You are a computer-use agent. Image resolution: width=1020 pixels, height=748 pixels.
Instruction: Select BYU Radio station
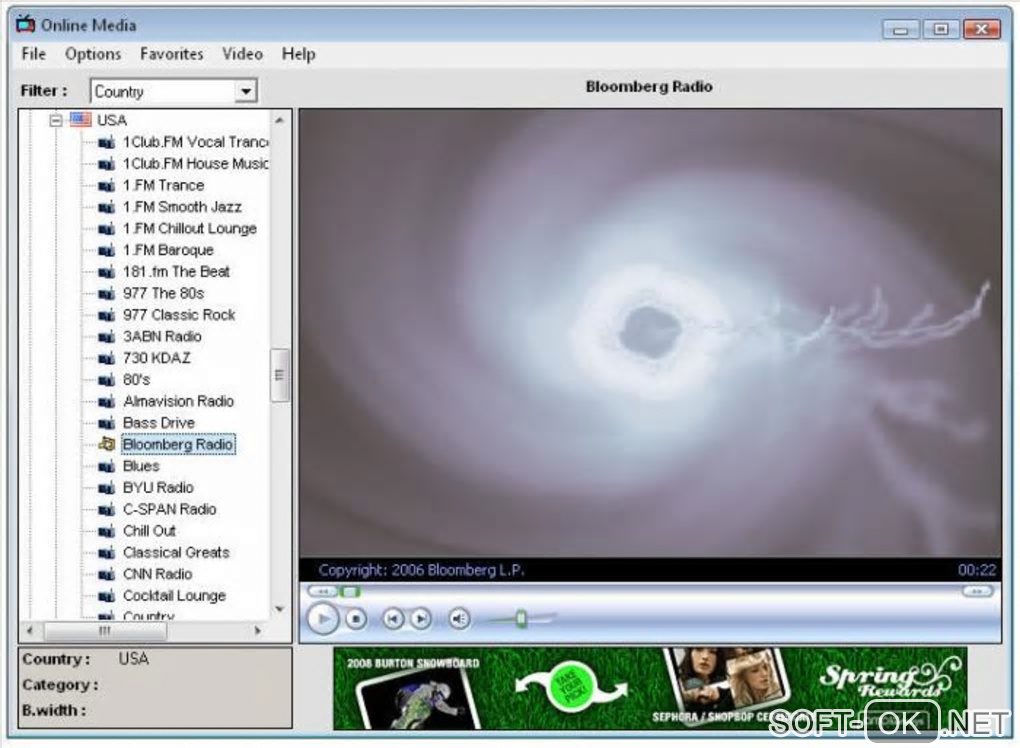coord(158,487)
